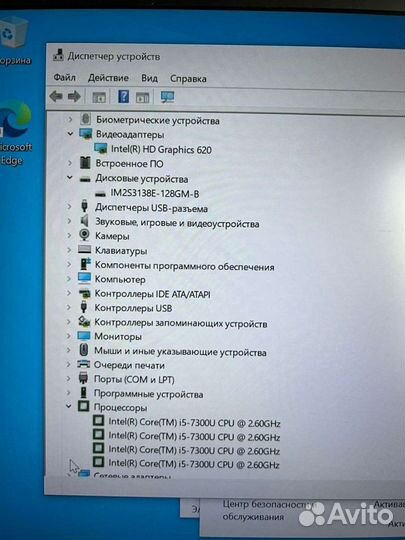Click the IM2S3138E-128GM-B disk icon

[x=100, y=194]
